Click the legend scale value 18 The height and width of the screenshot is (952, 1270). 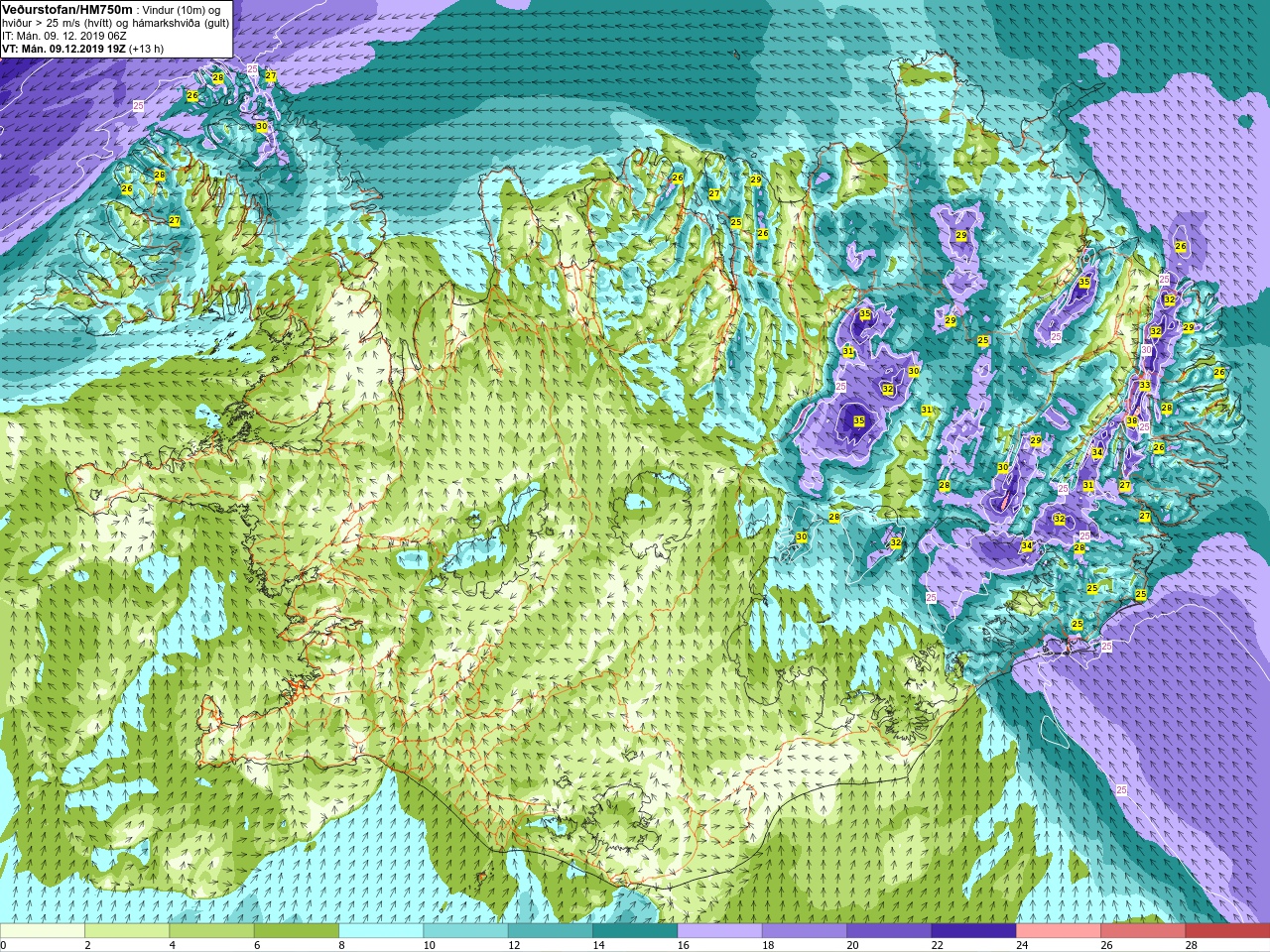pyautogui.click(x=767, y=945)
